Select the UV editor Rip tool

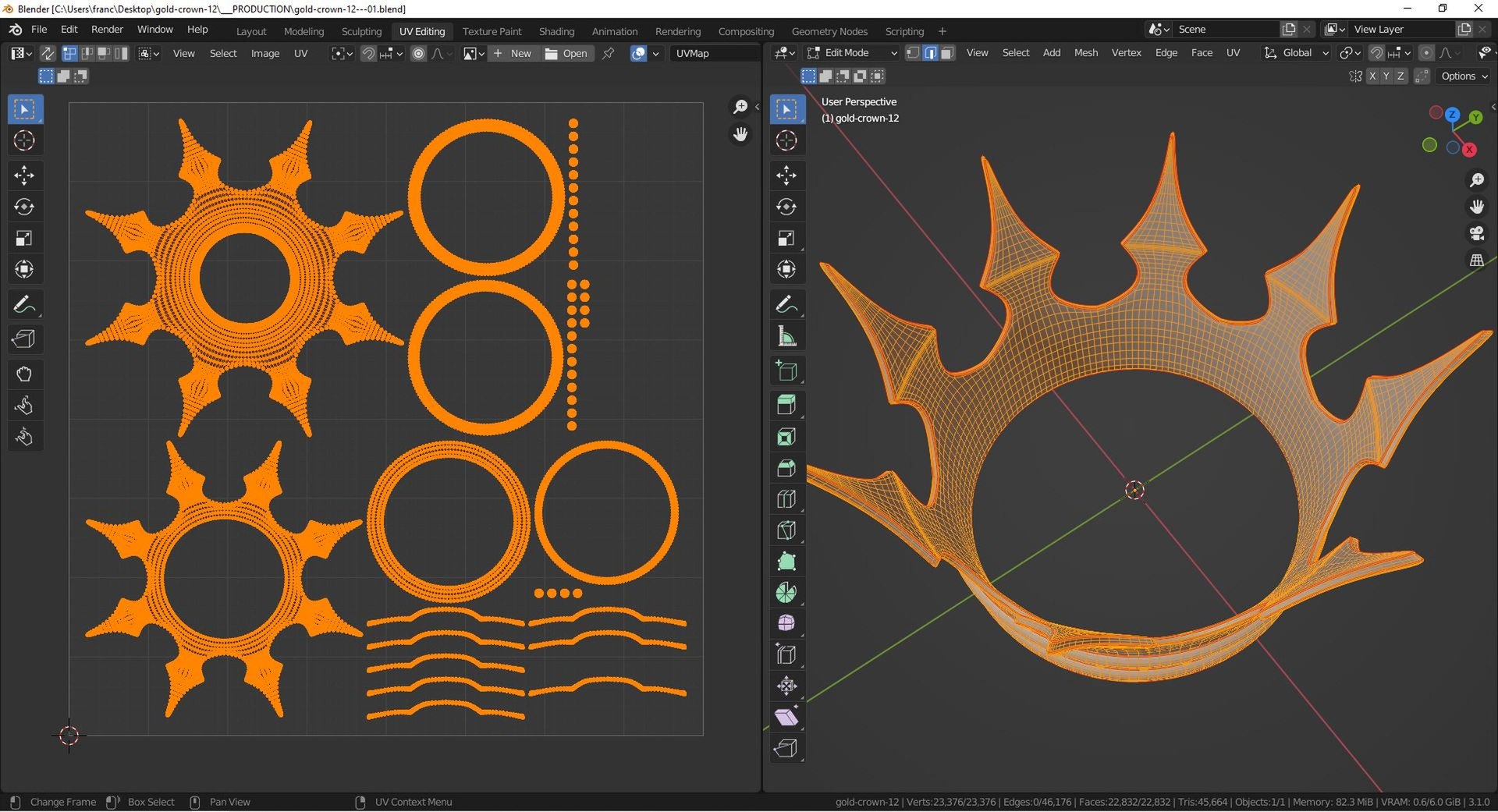tap(24, 339)
